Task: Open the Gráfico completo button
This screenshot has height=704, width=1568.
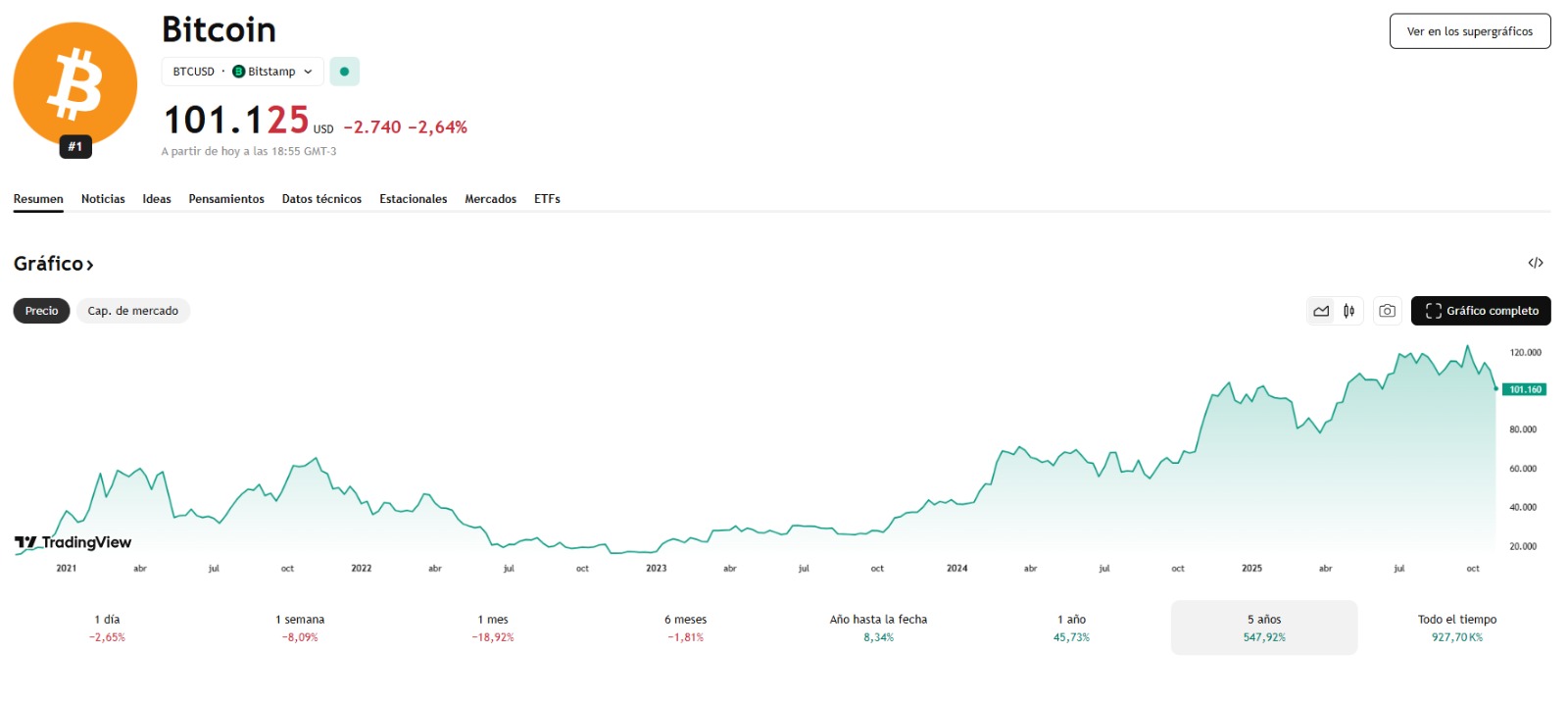Action: point(1480,311)
